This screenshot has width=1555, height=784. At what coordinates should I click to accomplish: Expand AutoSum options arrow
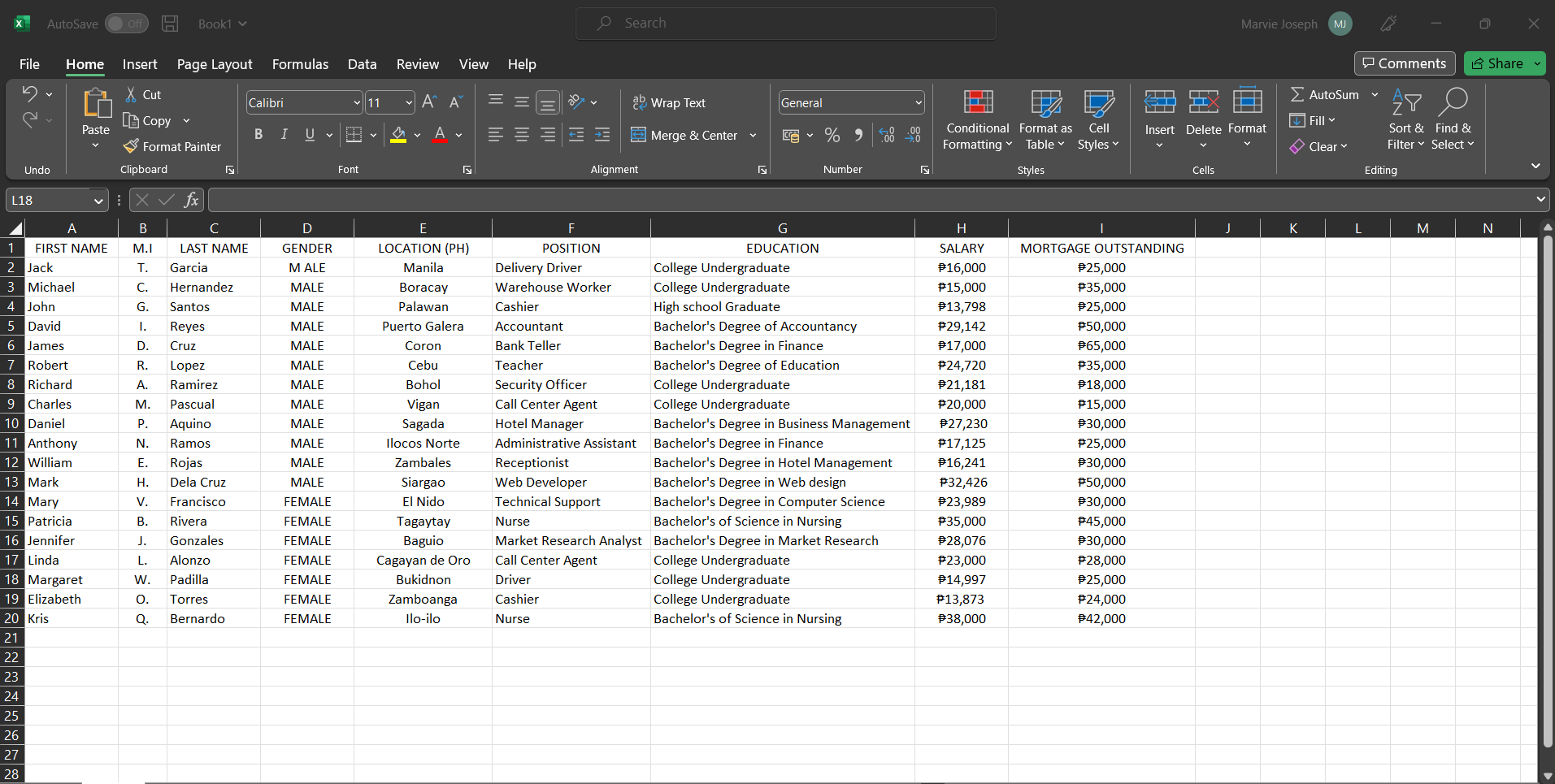1375,95
